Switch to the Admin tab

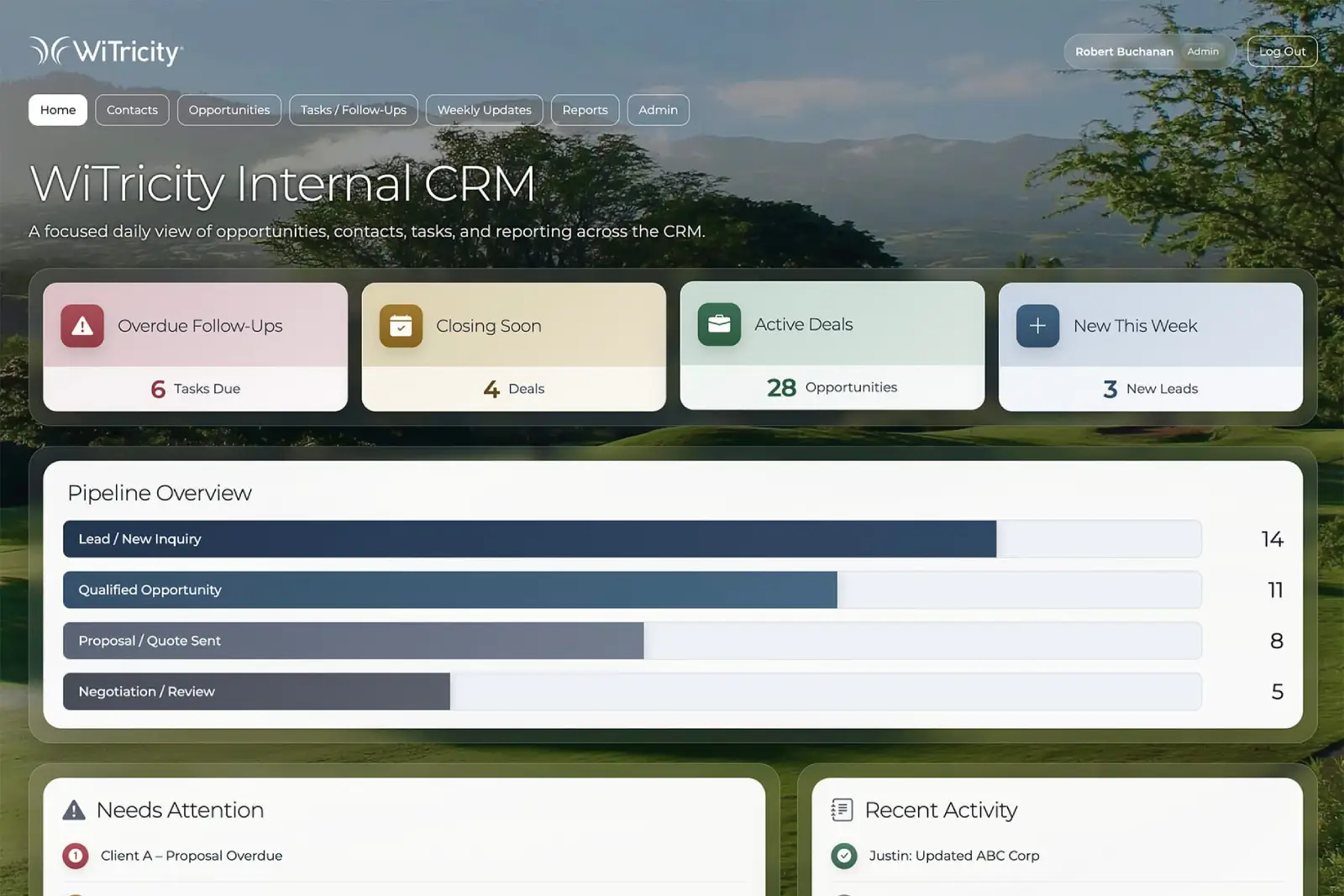coord(658,110)
